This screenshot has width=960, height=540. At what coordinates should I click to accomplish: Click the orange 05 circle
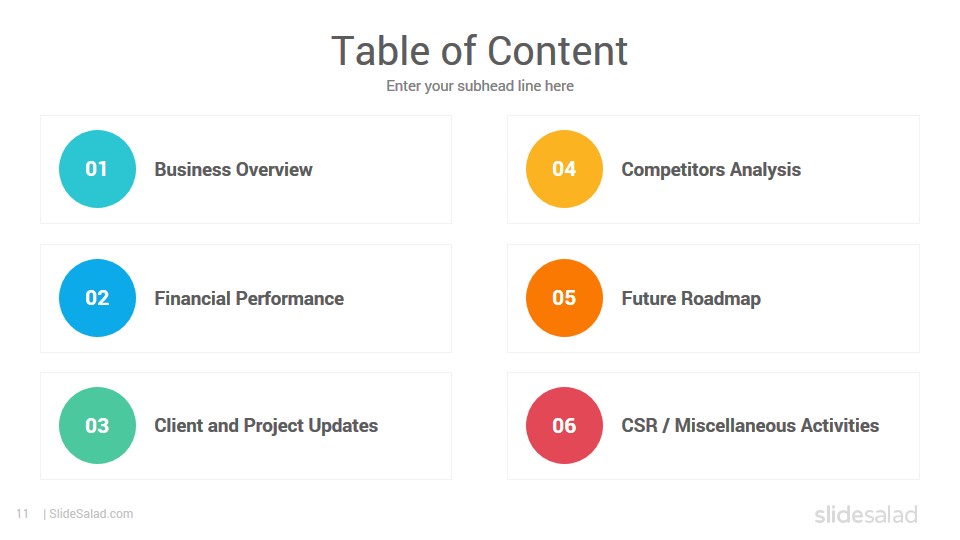tap(564, 298)
